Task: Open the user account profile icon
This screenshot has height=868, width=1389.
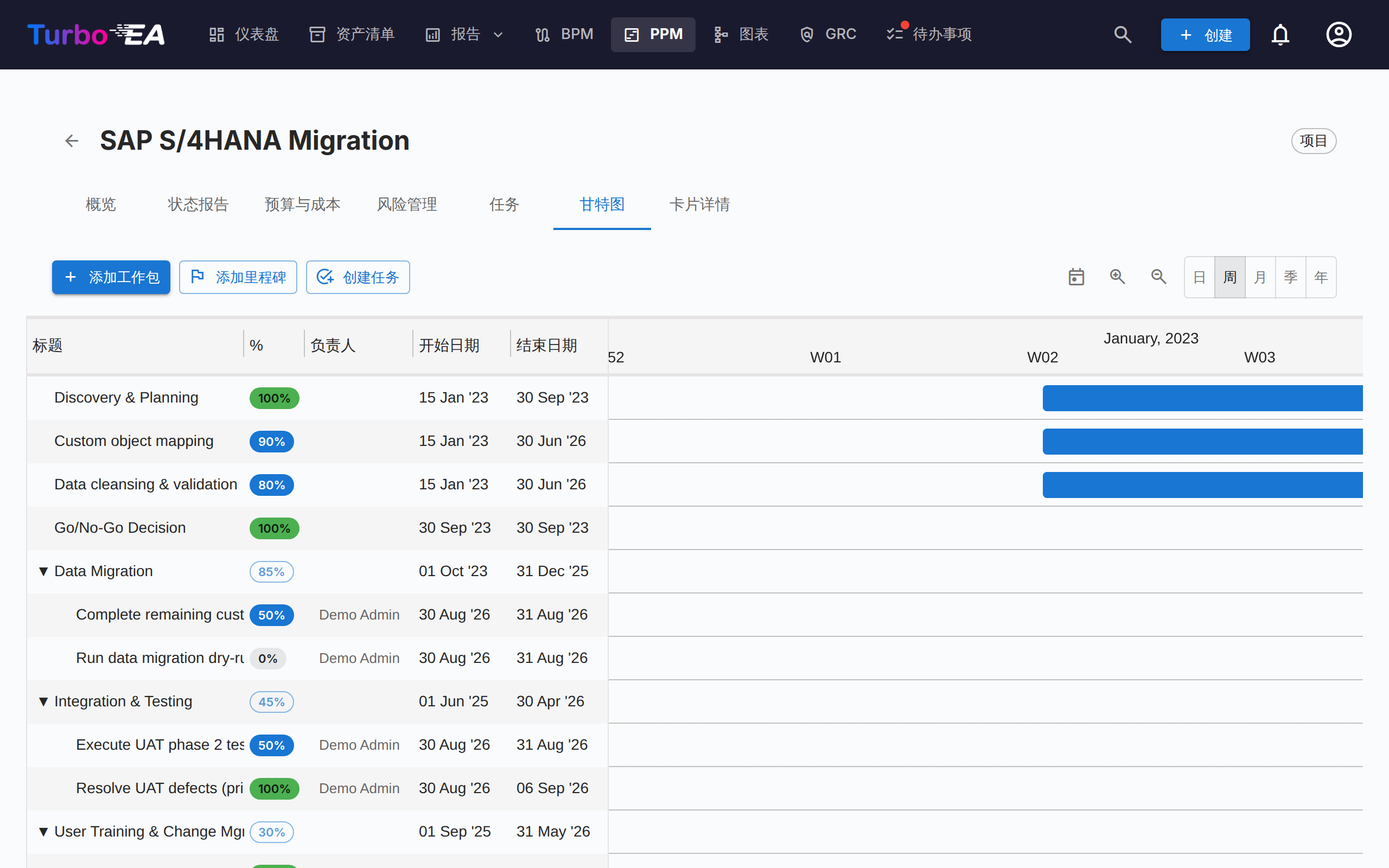Action: pos(1339,34)
